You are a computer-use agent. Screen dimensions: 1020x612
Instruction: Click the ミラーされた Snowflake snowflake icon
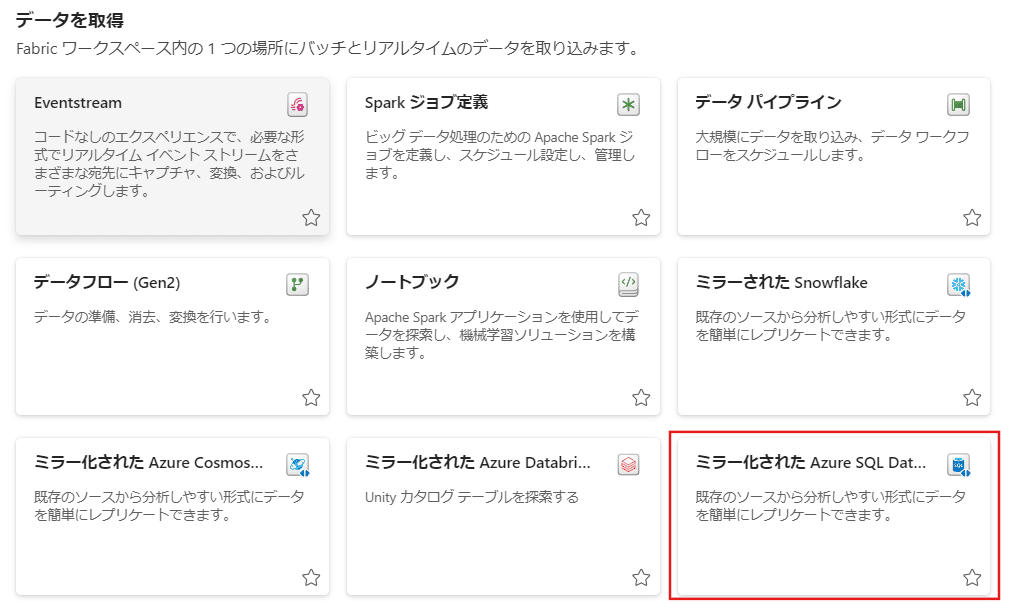pyautogui.click(x=959, y=284)
